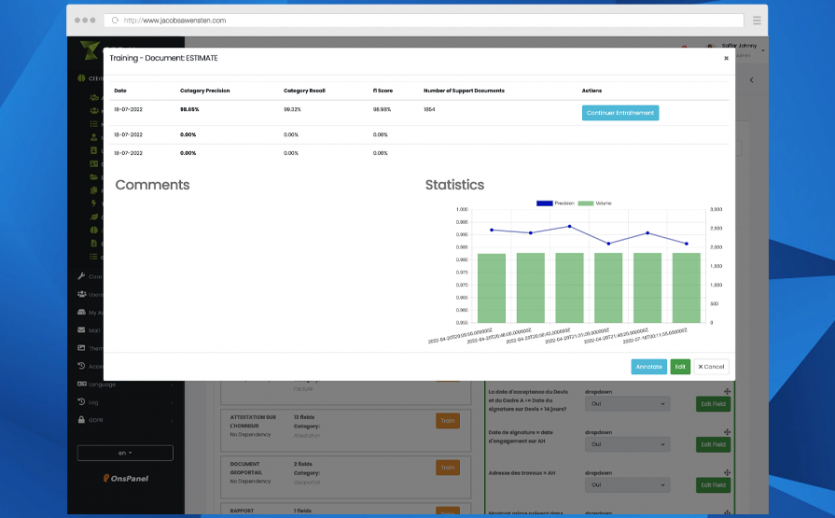
Task: Click the Mail envelope icon
Action: [81, 330]
